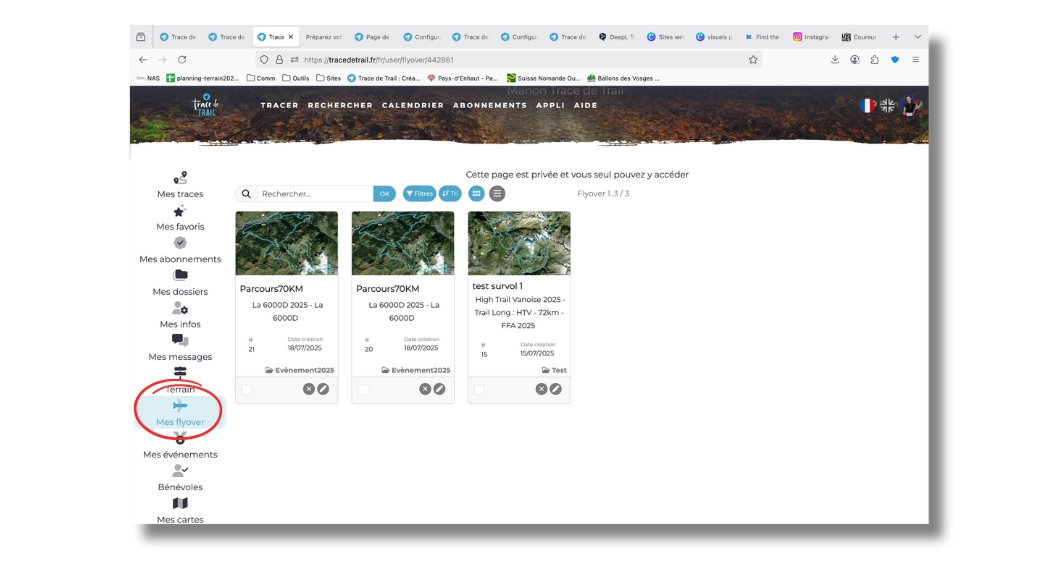The height and width of the screenshot is (564, 1050).
Task: Open Mes dossiers folder icon
Action: coord(180,276)
